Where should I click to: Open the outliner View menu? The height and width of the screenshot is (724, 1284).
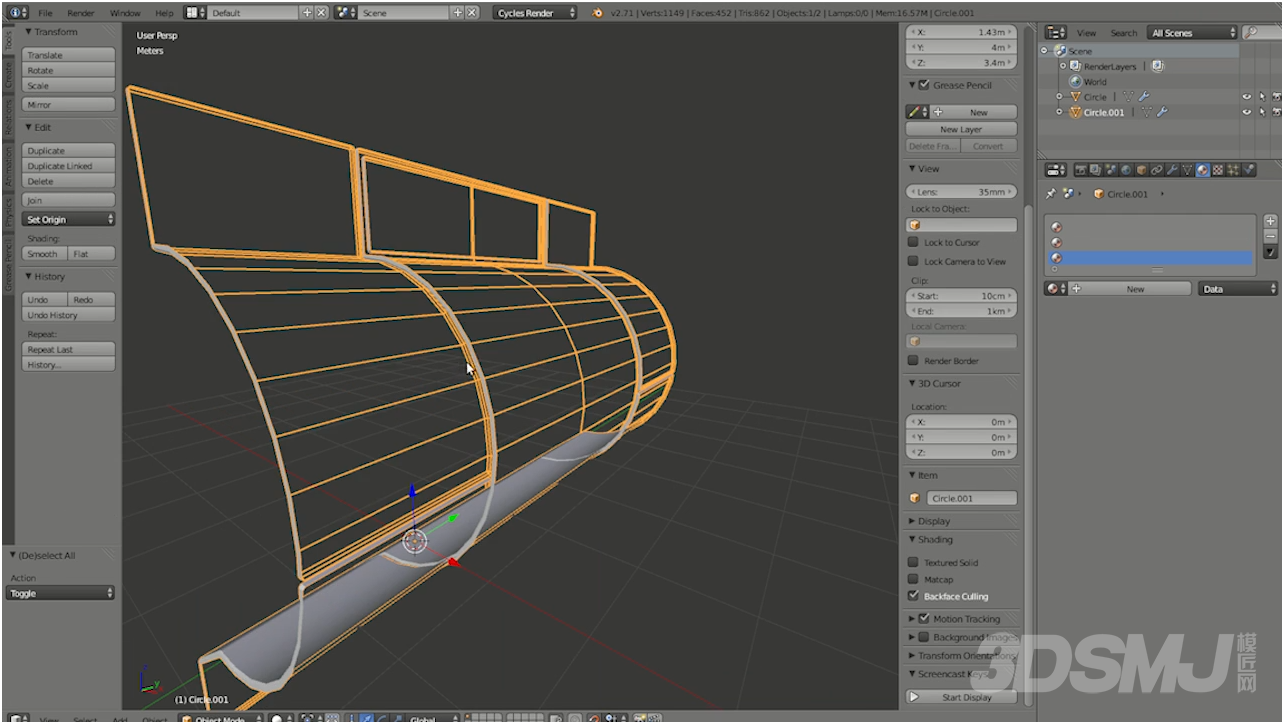(x=1086, y=33)
